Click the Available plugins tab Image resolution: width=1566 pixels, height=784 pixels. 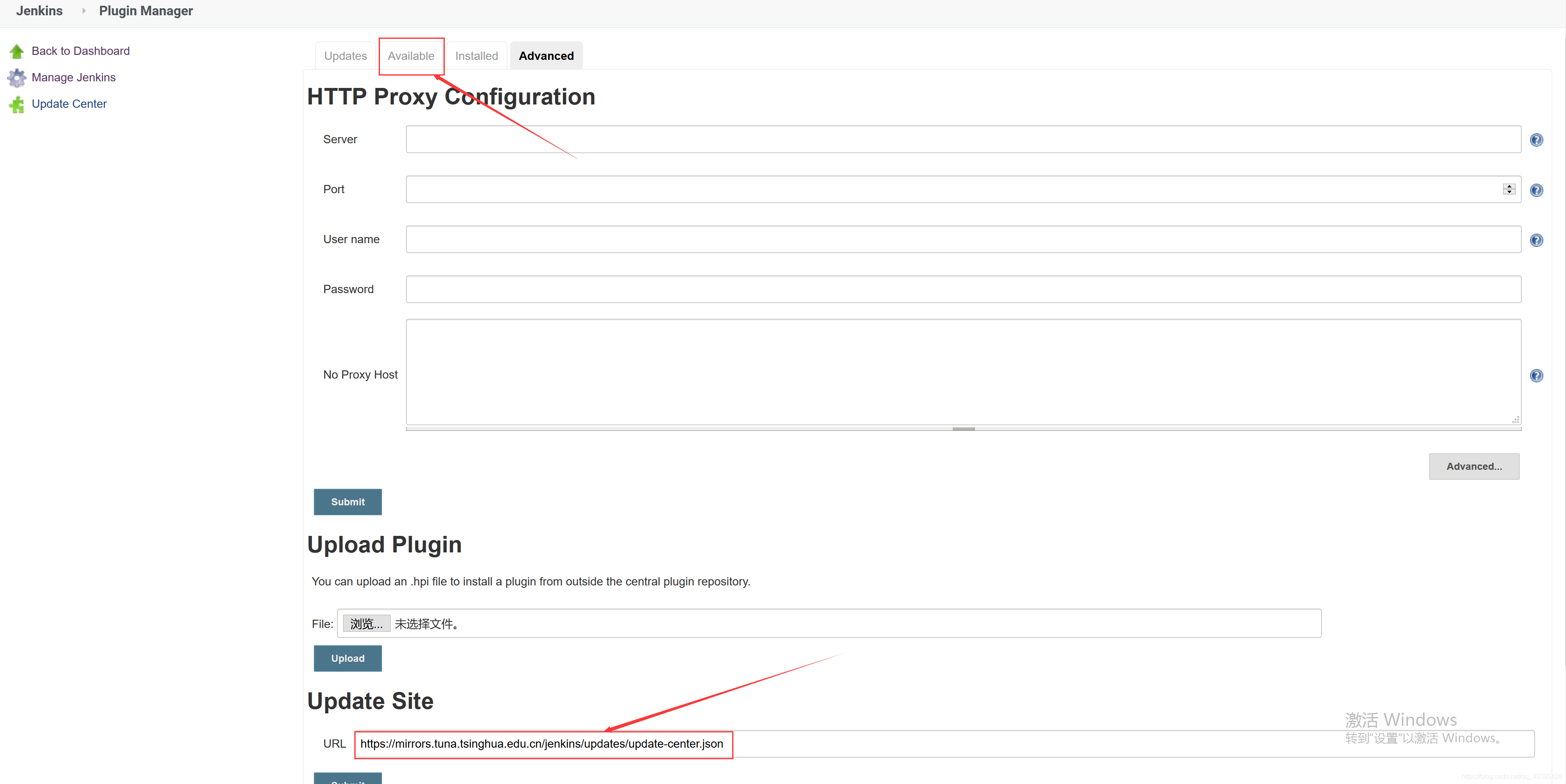tap(411, 55)
